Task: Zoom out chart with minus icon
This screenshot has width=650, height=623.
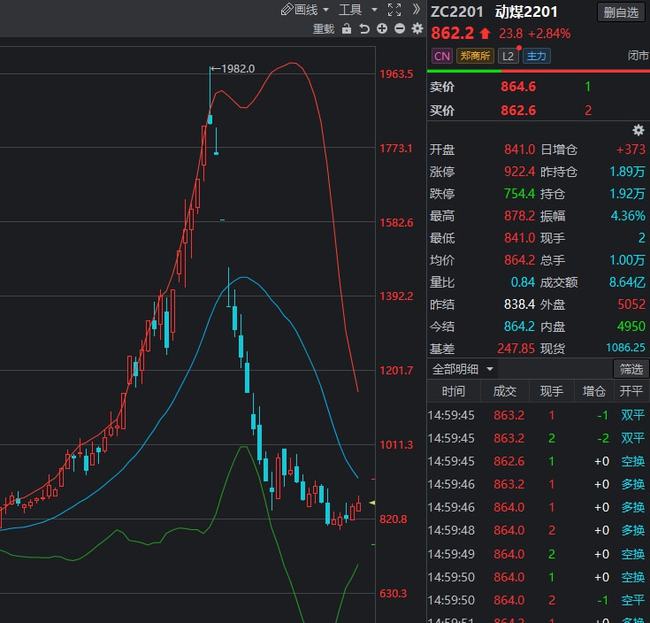Action: pyautogui.click(x=400, y=29)
